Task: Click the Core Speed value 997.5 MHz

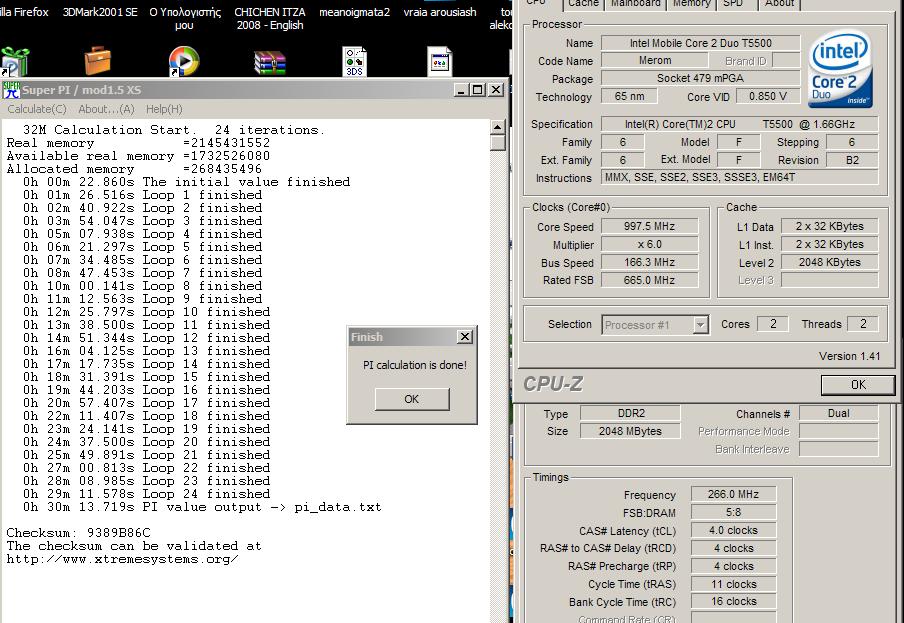Action: (649, 226)
